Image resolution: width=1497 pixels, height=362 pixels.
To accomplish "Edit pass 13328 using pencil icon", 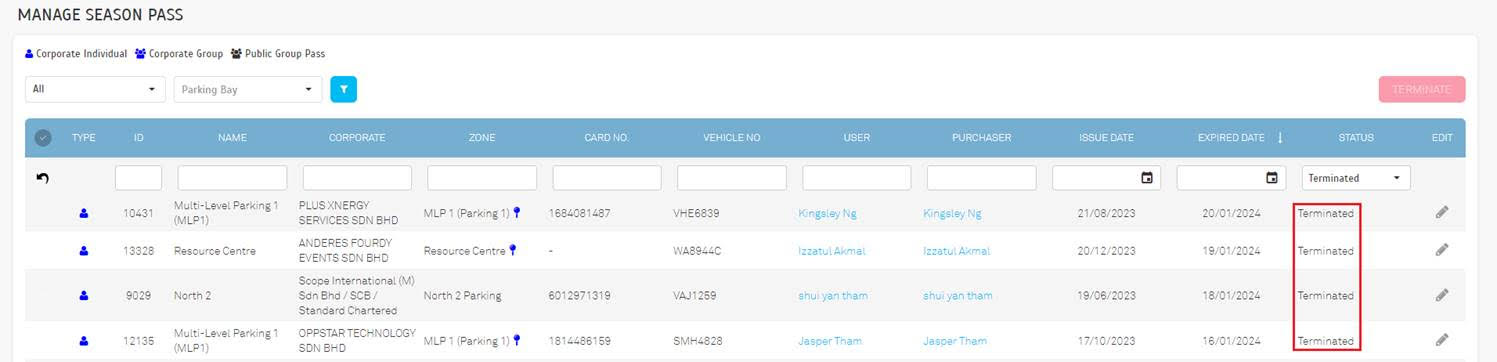I will 1441,250.
